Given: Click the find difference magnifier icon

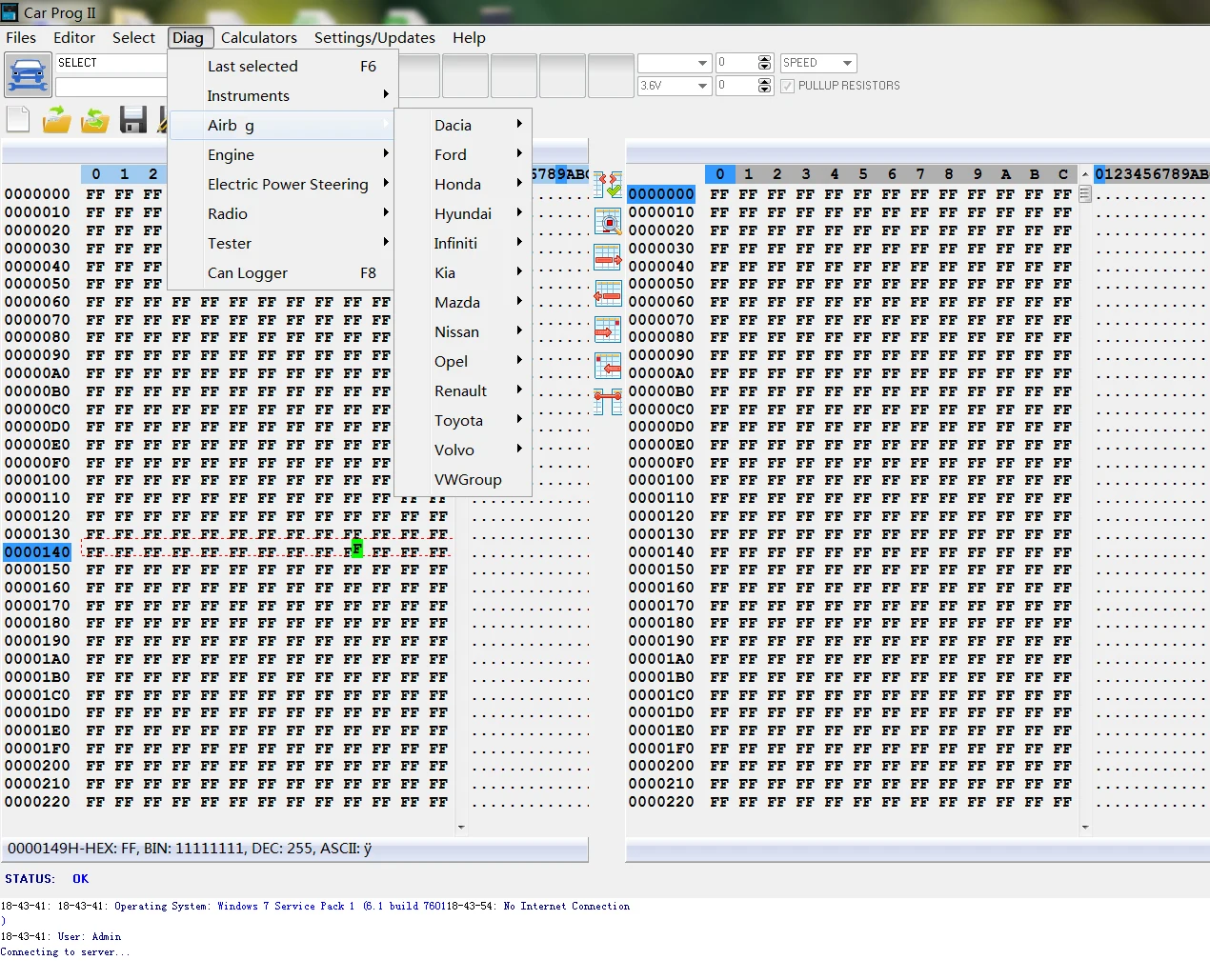Looking at the screenshot, I should [x=607, y=222].
